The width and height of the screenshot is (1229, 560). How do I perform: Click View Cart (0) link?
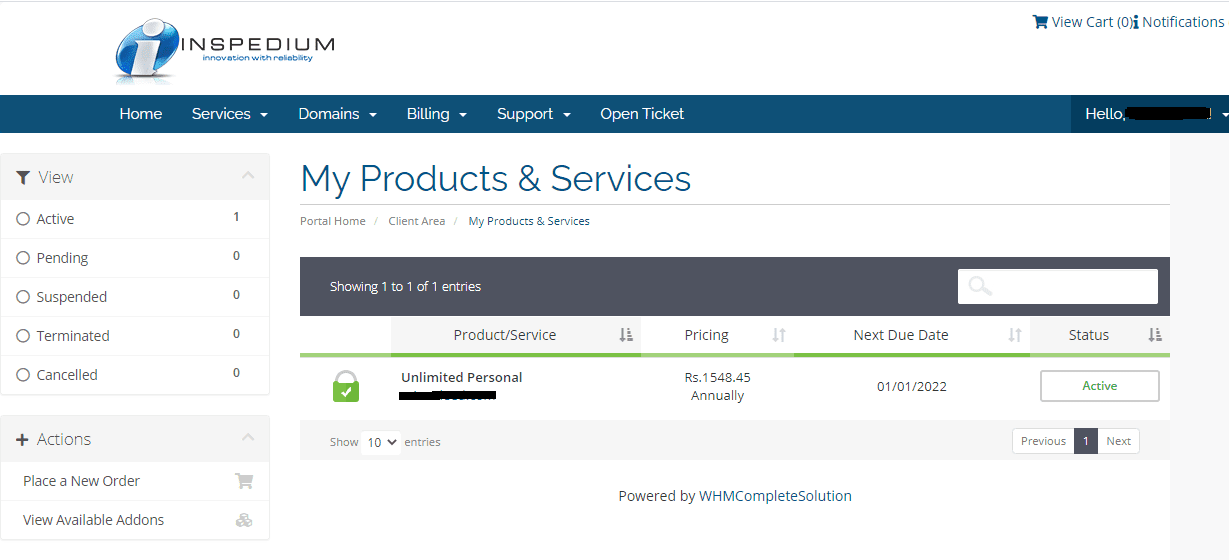point(1082,22)
